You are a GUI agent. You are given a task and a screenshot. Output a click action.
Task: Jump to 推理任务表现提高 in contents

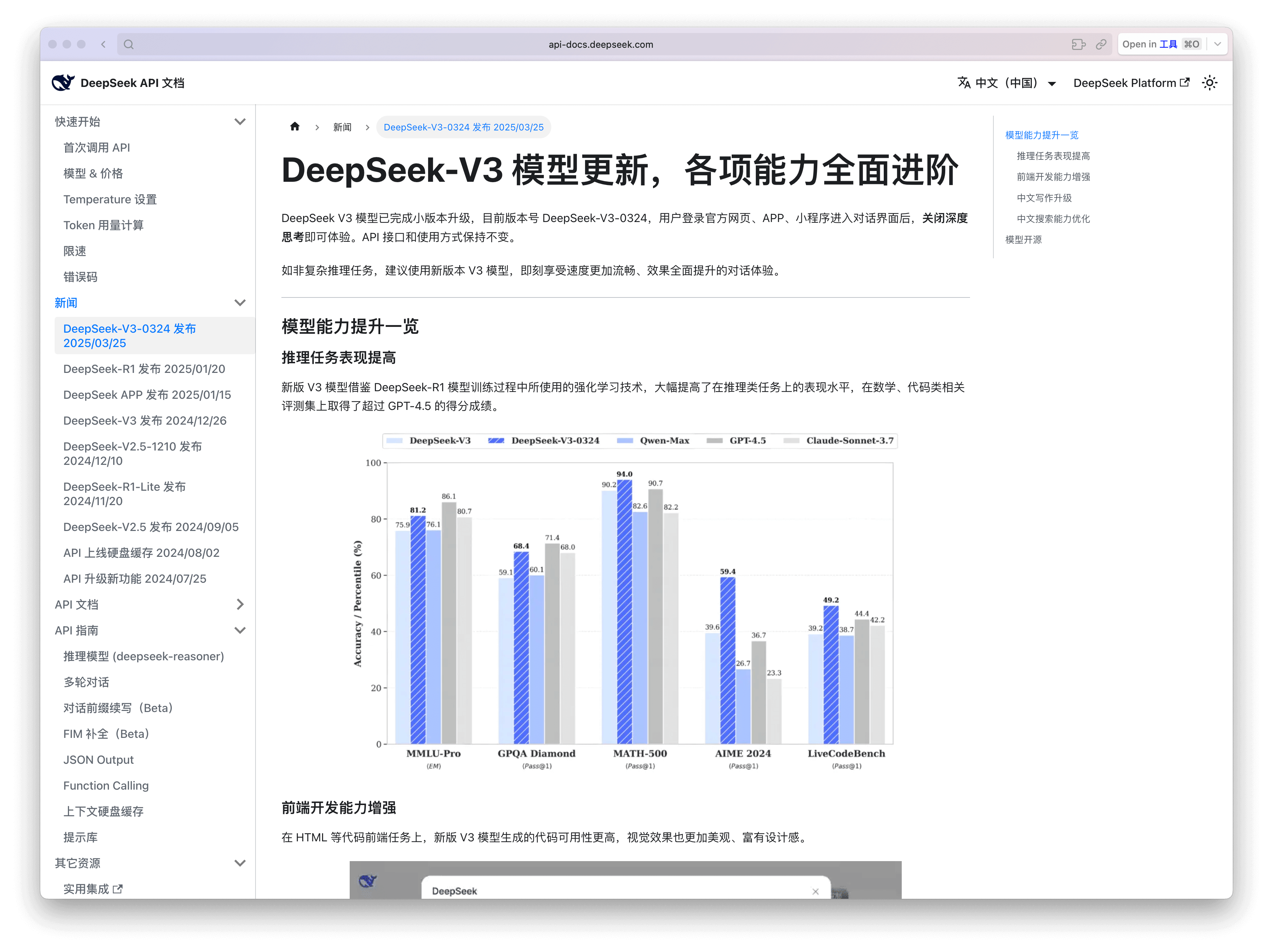[x=1053, y=156]
